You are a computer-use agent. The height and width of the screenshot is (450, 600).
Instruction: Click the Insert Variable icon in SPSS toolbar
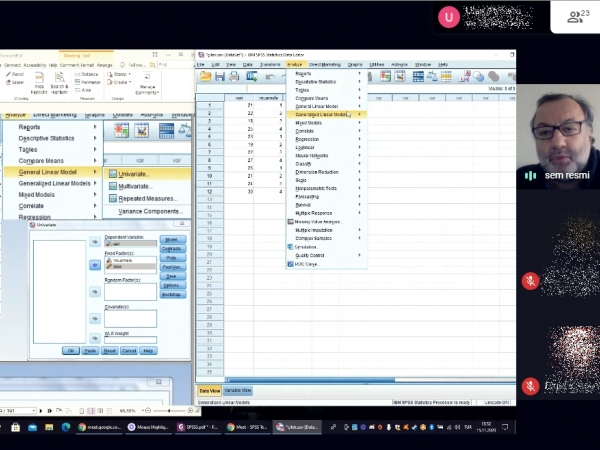coord(400,77)
